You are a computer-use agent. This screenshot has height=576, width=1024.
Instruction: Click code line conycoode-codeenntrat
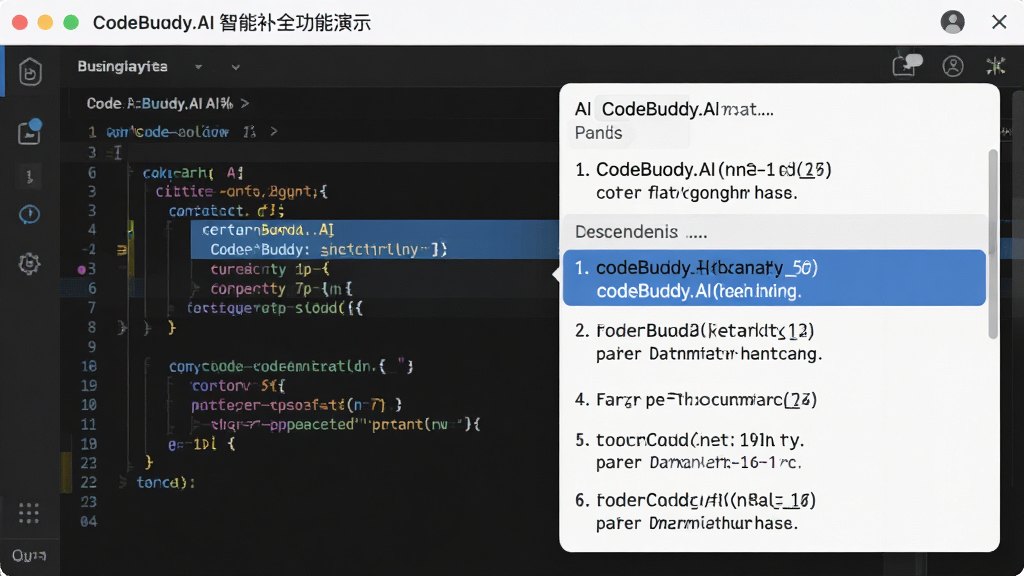(291, 366)
